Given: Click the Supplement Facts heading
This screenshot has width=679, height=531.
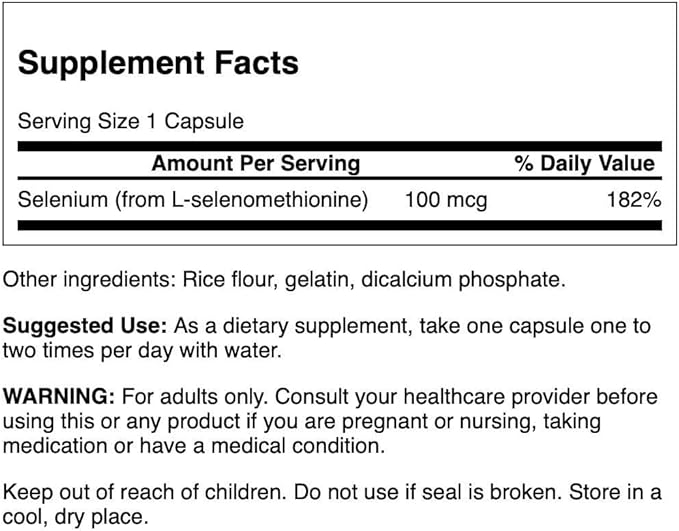Looking at the screenshot, I should (x=158, y=63).
